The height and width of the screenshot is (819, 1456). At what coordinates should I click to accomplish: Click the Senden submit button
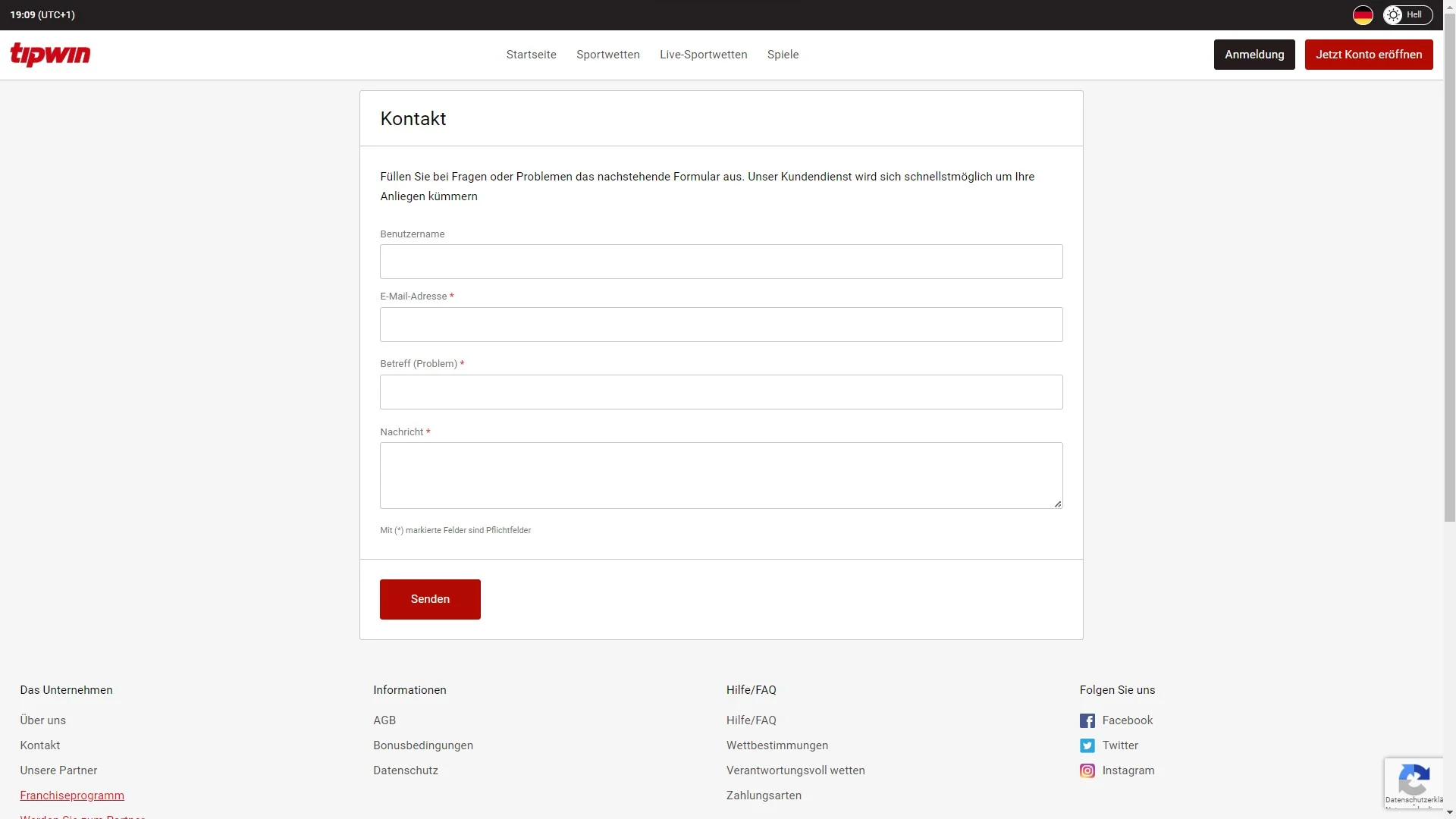click(x=430, y=599)
